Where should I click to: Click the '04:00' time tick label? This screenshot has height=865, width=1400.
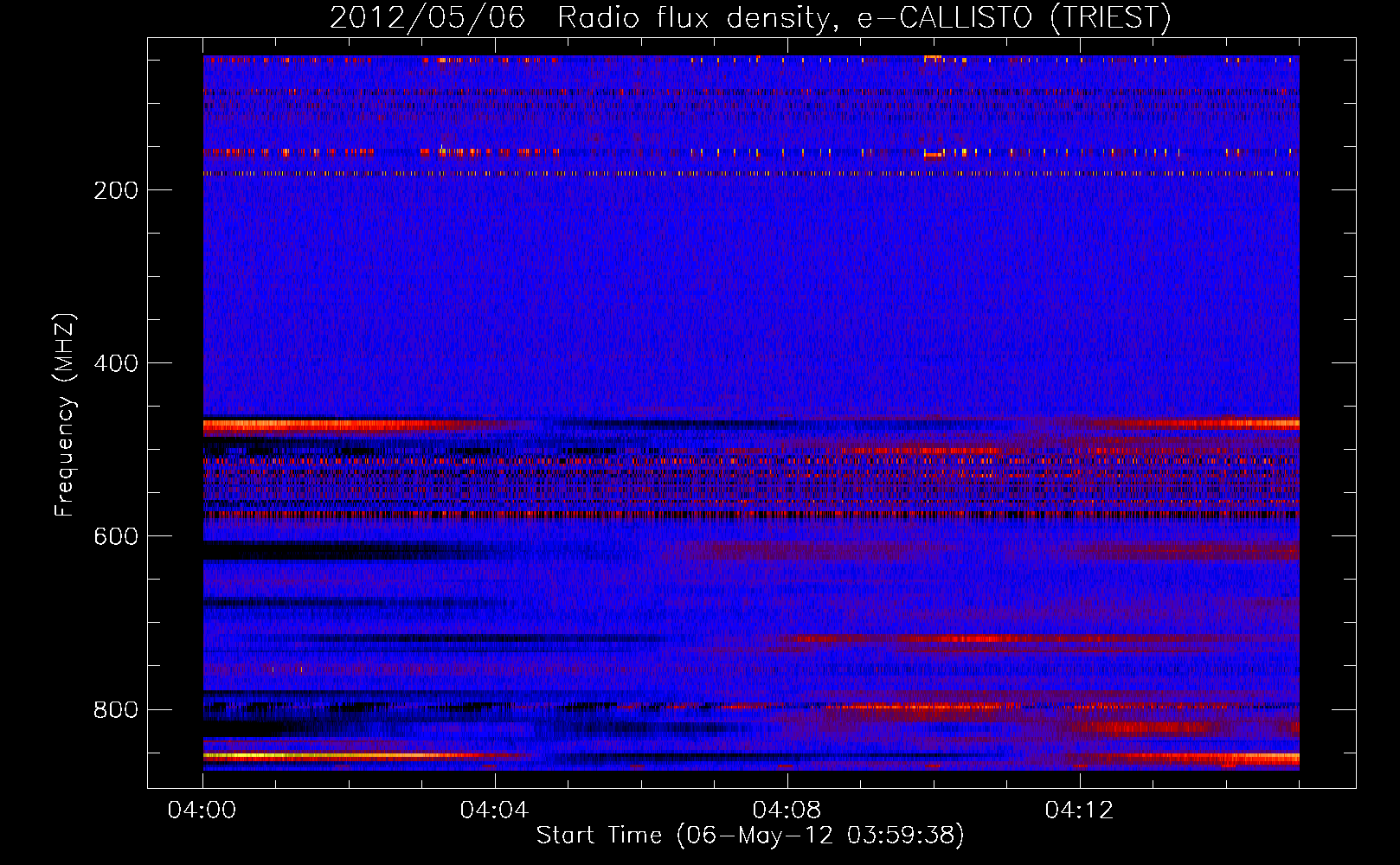point(202,811)
